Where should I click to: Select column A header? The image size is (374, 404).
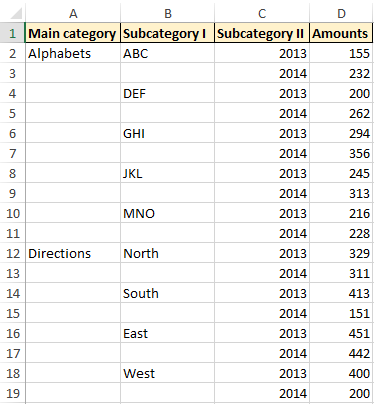[x=73, y=13]
